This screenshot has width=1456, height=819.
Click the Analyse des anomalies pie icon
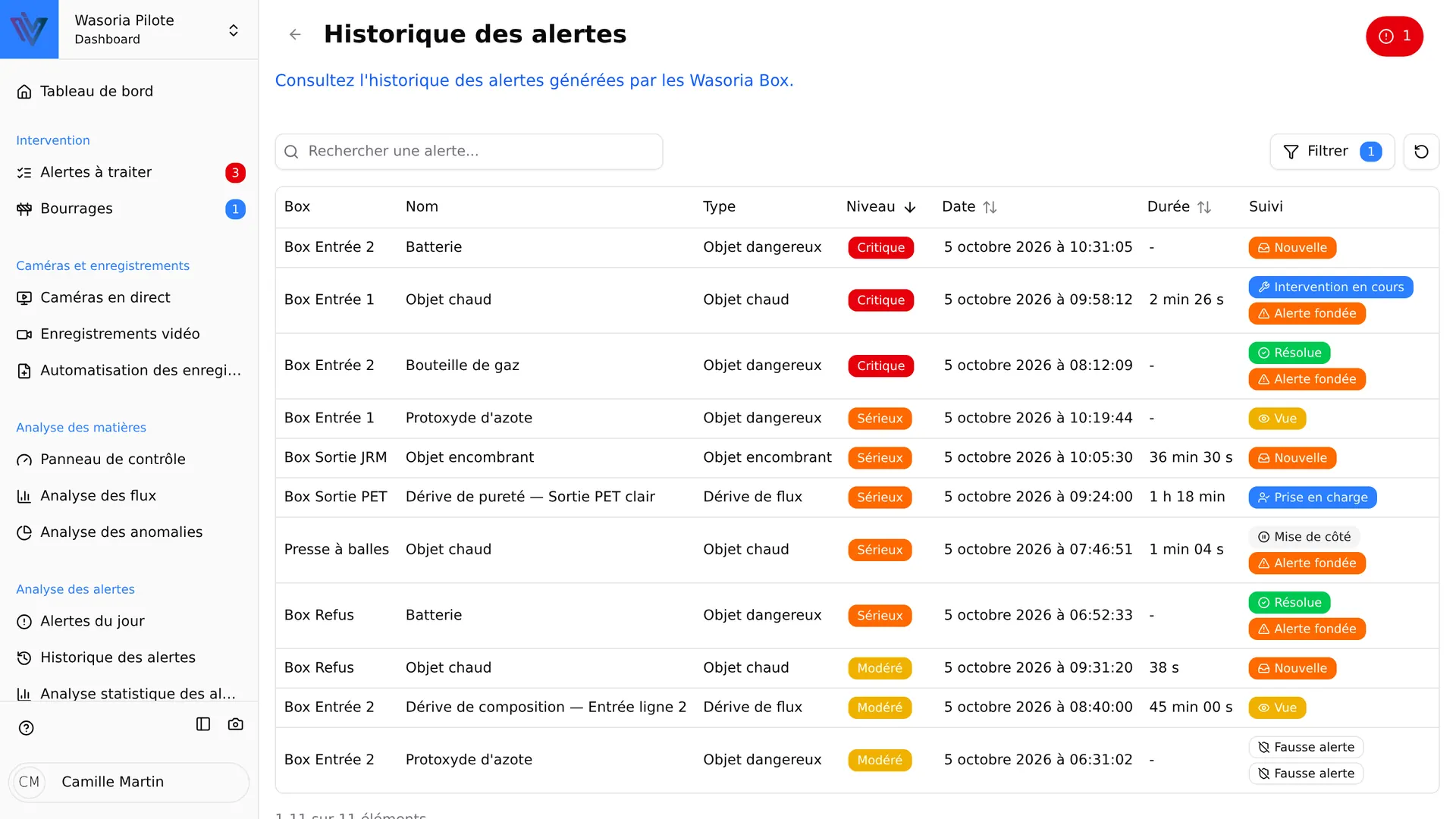(24, 532)
